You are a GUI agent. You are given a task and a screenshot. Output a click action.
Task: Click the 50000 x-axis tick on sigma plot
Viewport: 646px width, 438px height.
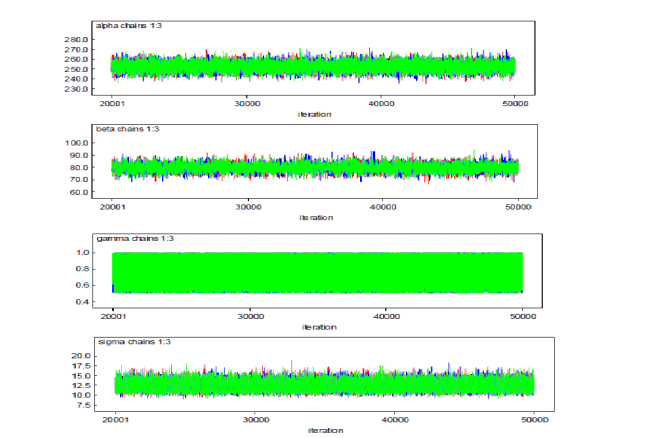[533, 420]
